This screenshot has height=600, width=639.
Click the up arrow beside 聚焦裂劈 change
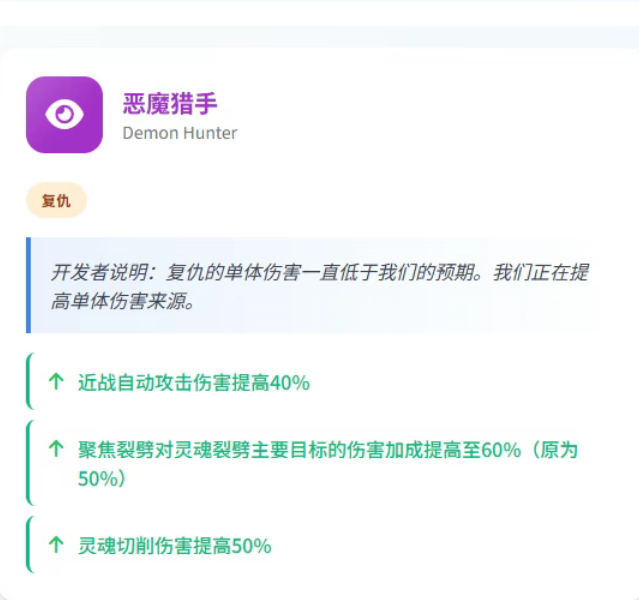tap(56, 449)
